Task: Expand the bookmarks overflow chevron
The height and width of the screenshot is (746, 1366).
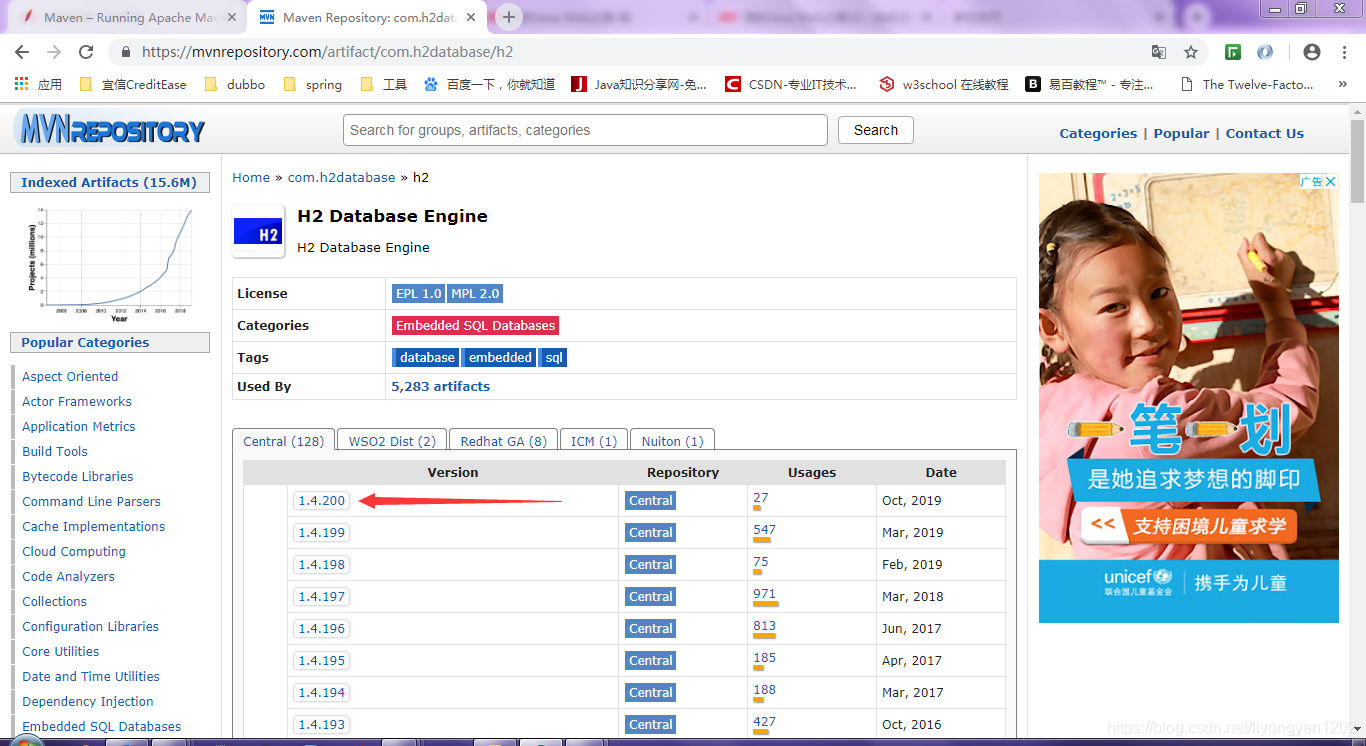Action: pyautogui.click(x=1342, y=84)
